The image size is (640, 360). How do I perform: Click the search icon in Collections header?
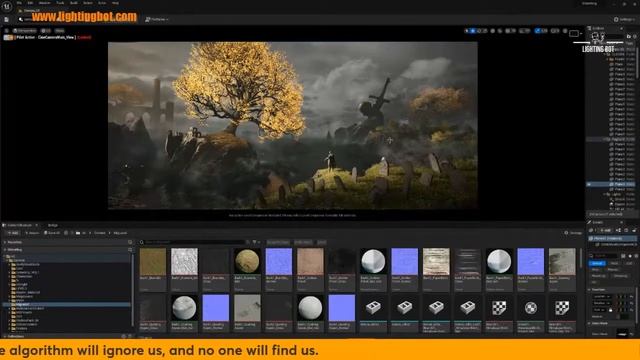point(130,336)
